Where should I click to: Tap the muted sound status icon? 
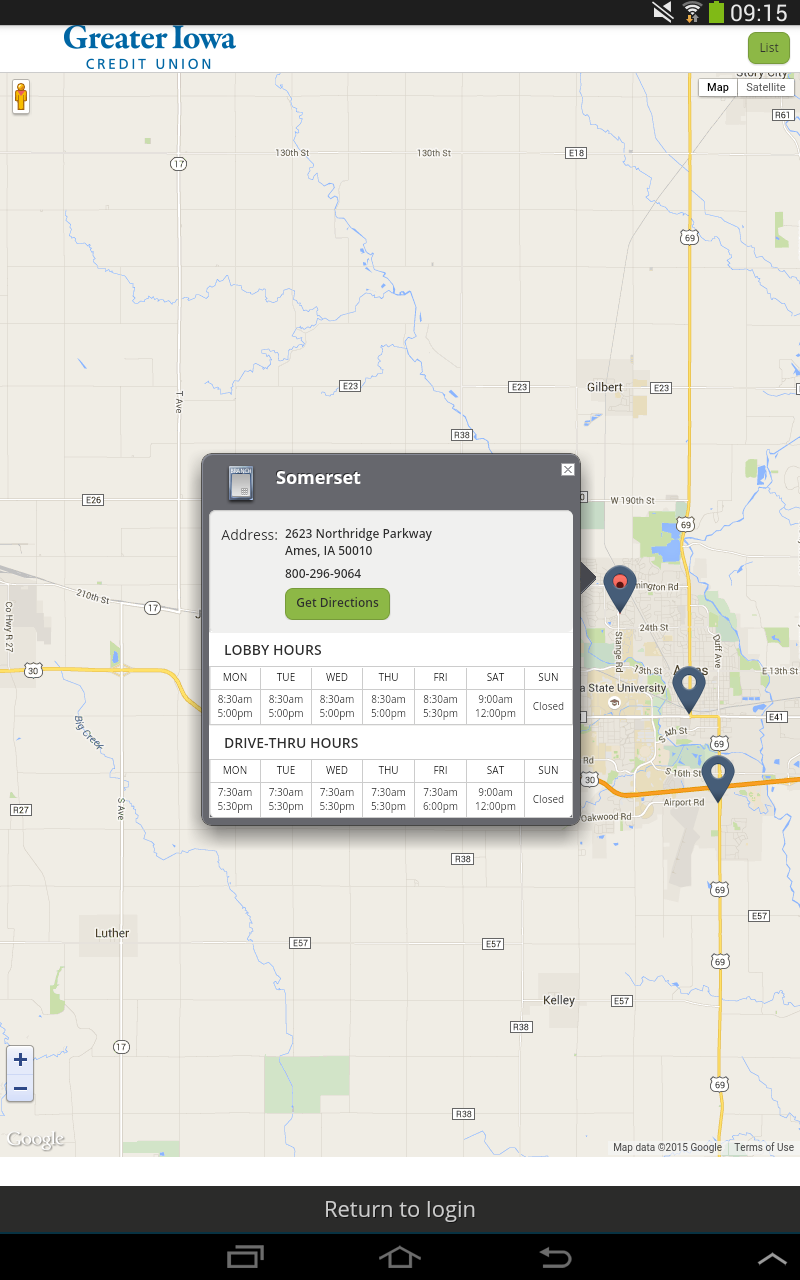pyautogui.click(x=663, y=12)
